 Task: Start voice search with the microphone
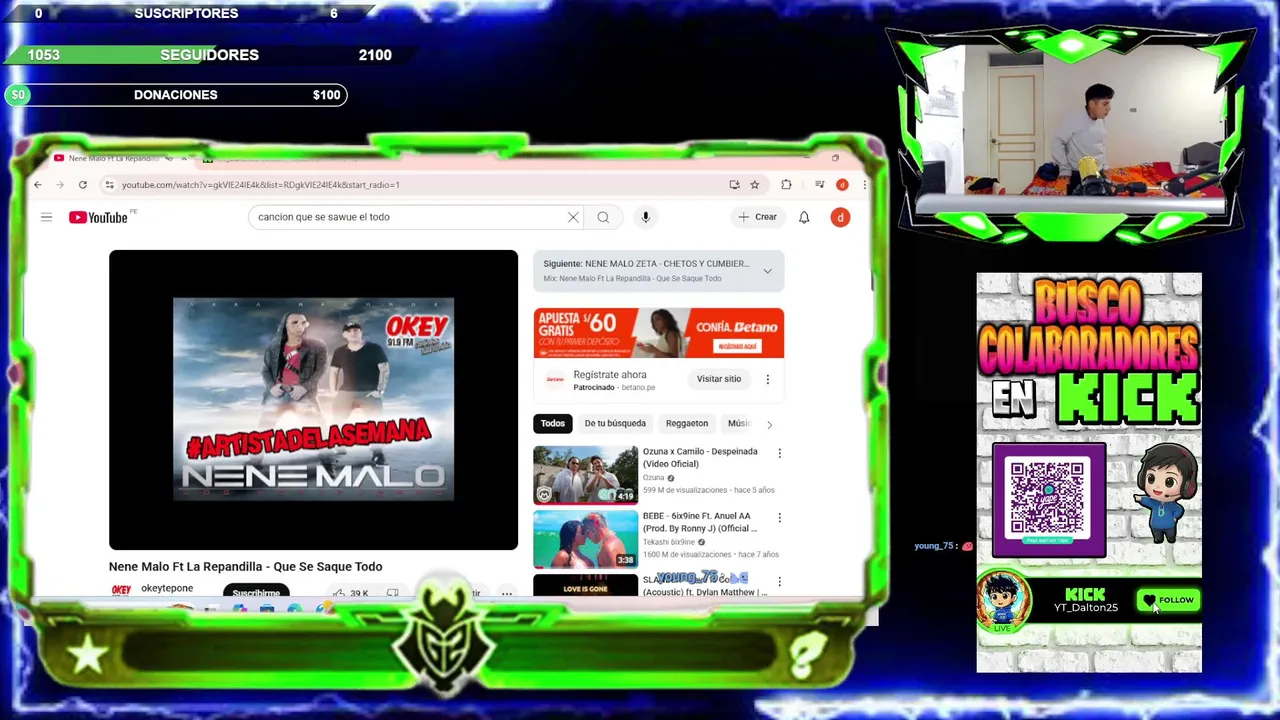645,217
